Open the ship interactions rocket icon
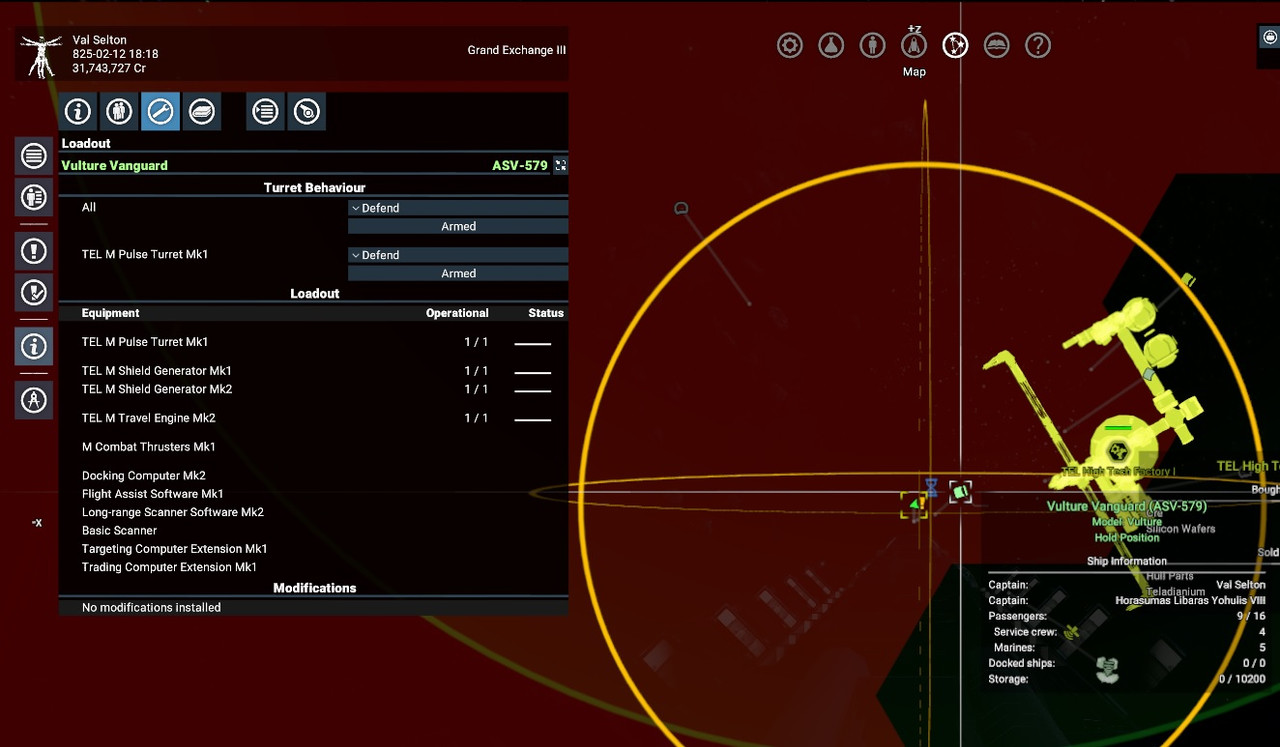Screen dimensions: 1280x747 pyautogui.click(x=914, y=45)
